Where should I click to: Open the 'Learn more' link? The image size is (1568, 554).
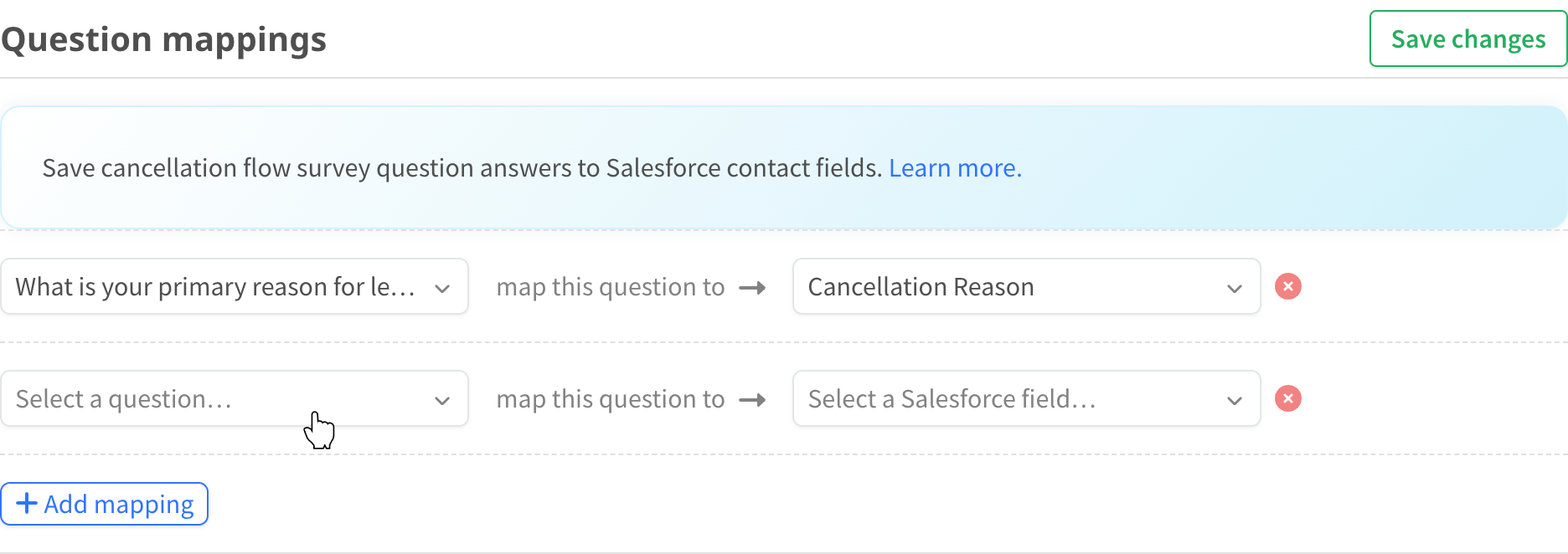(x=955, y=167)
